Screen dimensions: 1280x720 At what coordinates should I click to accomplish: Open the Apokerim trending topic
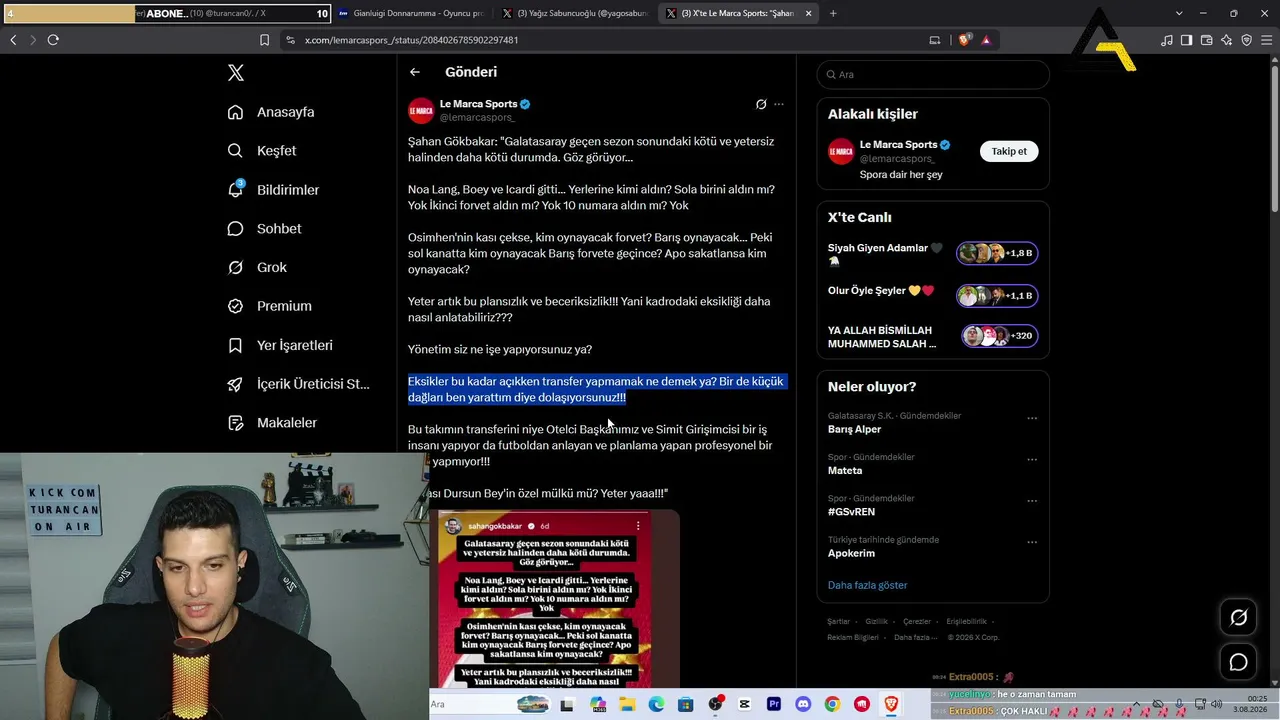click(x=851, y=553)
